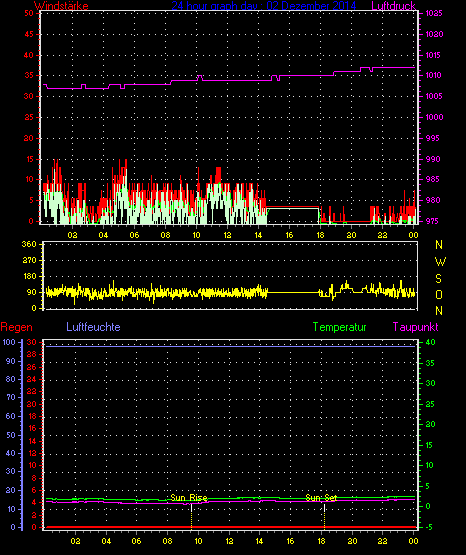Click the 'Sun Rise' marker label
The image size is (466, 555).
pos(189,498)
